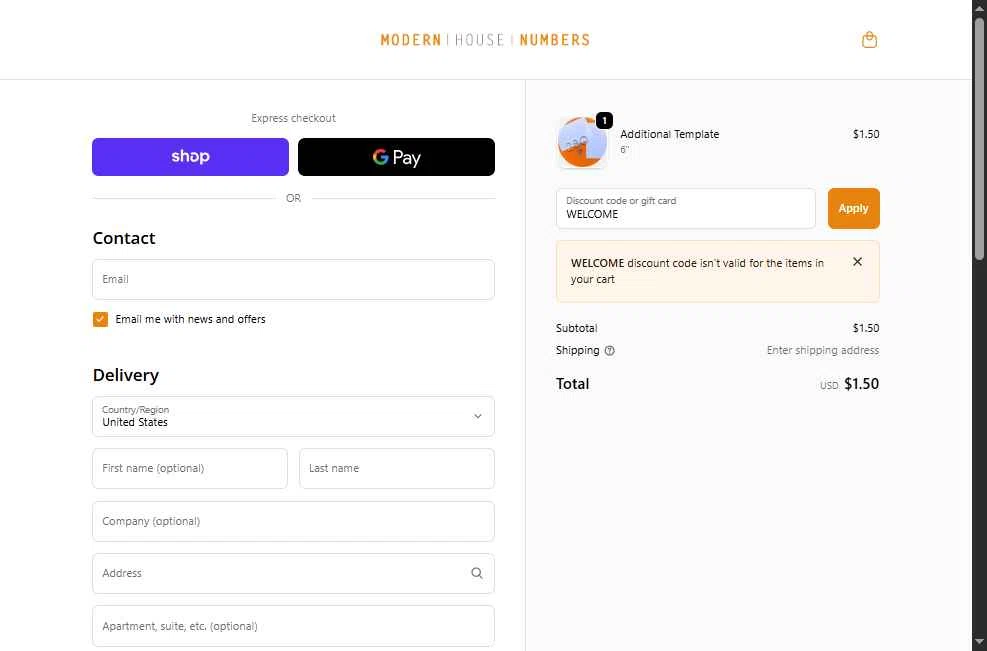The height and width of the screenshot is (651, 987).
Task: Click the Modern House Numbers logo
Action: click(485, 40)
